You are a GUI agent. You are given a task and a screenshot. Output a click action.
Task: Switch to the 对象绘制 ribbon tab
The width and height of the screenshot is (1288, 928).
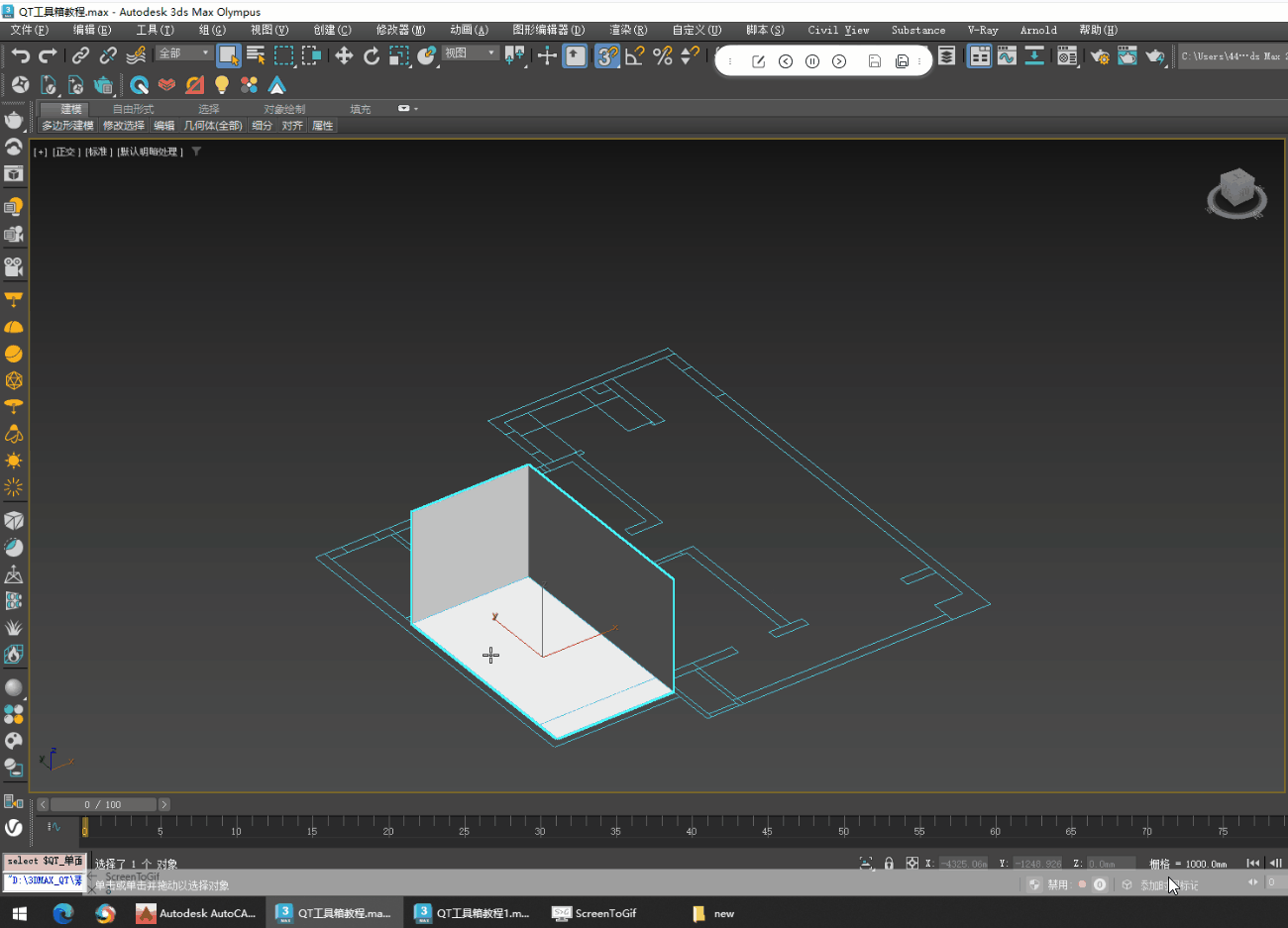click(x=284, y=109)
